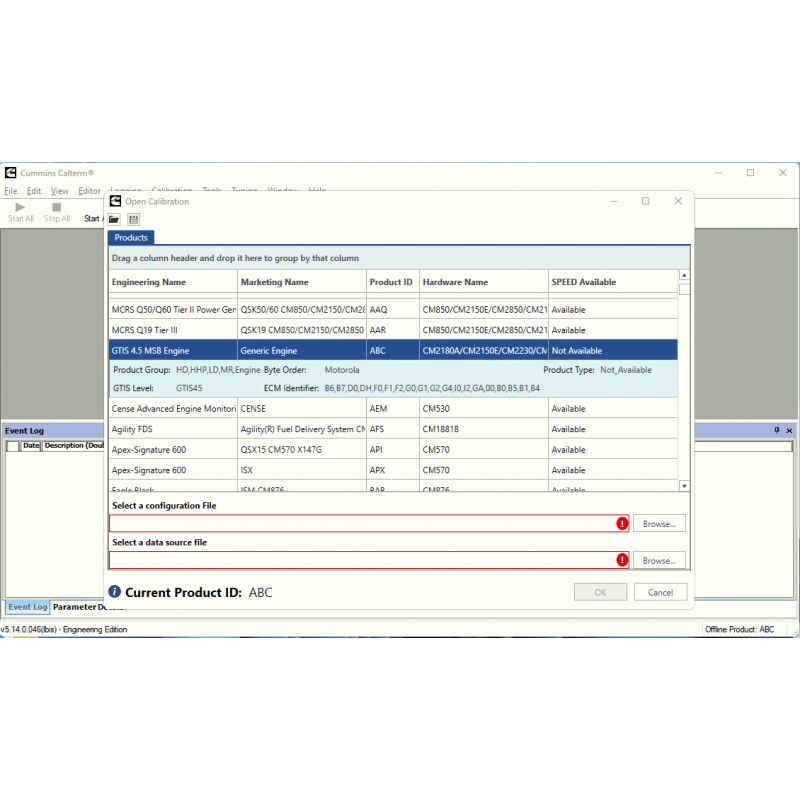Pin the Event Log panel
Screen dimensions: 800x800
coord(777,430)
